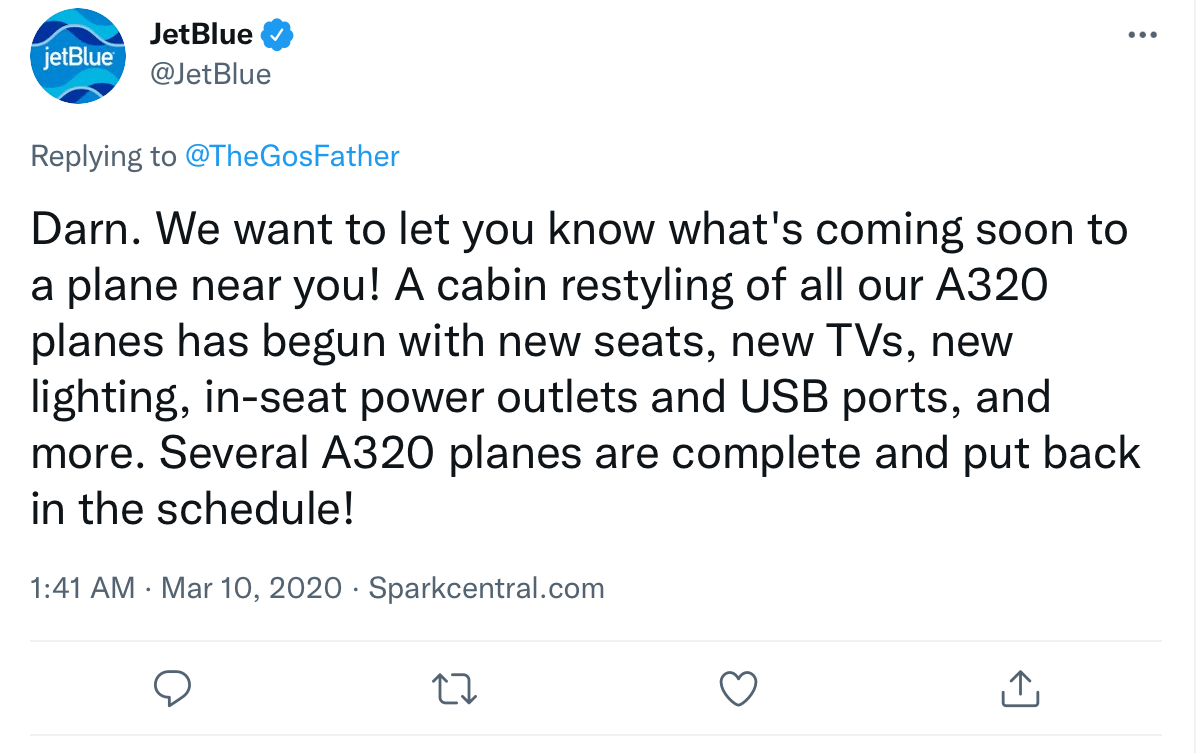Click the heart icon under the tweet
Screen dimensions: 1200x753
click(738, 688)
